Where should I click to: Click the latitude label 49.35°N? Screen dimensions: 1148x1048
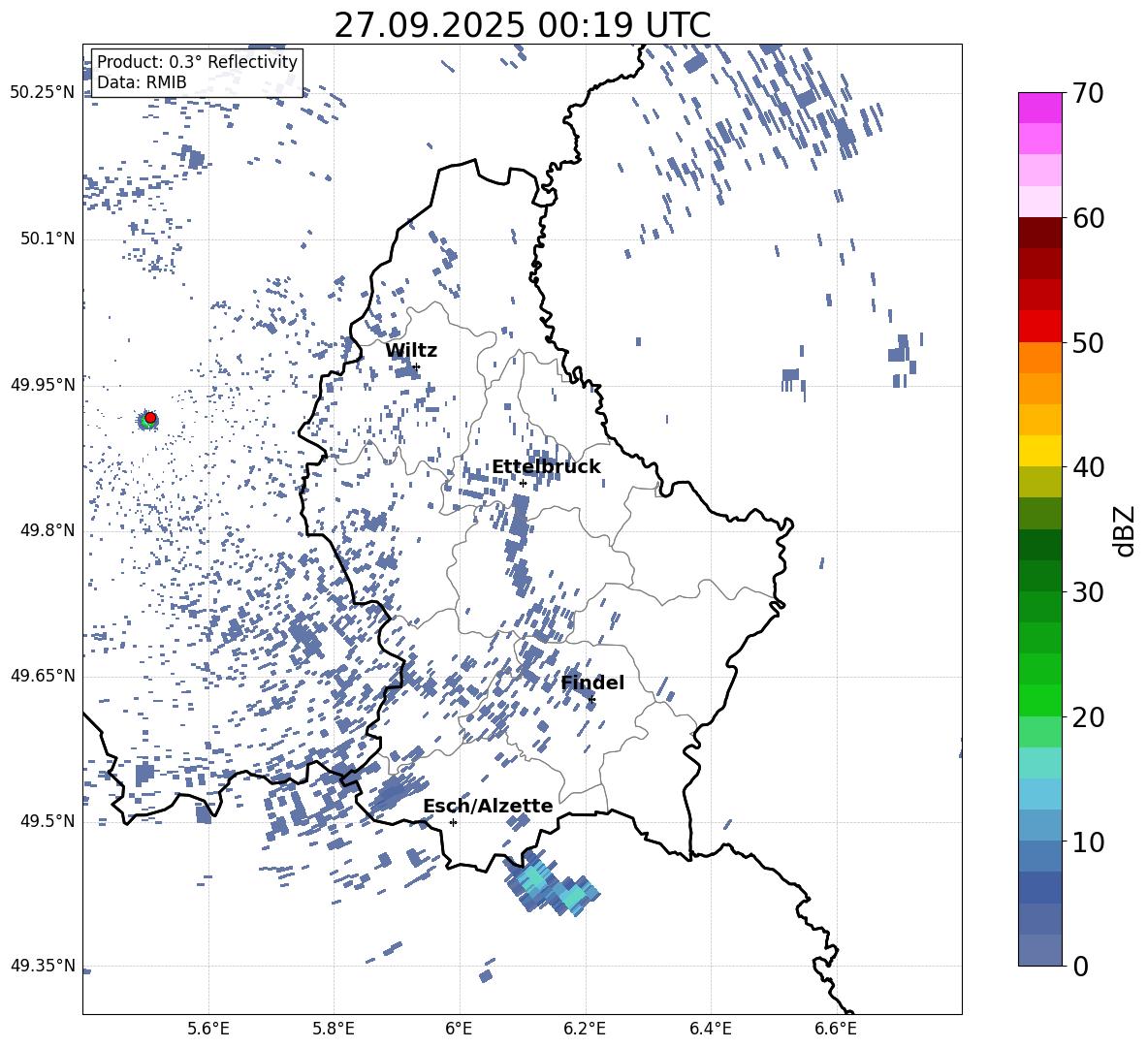point(43,966)
